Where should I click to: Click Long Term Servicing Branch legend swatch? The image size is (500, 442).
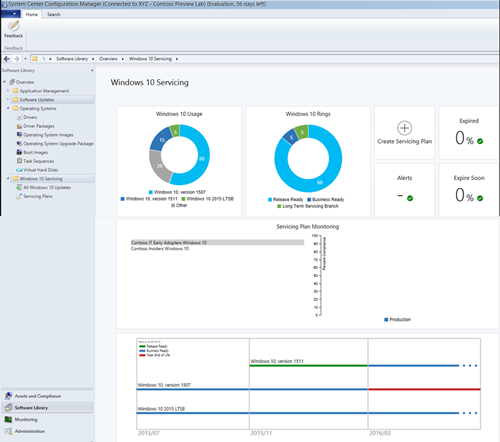[279, 206]
